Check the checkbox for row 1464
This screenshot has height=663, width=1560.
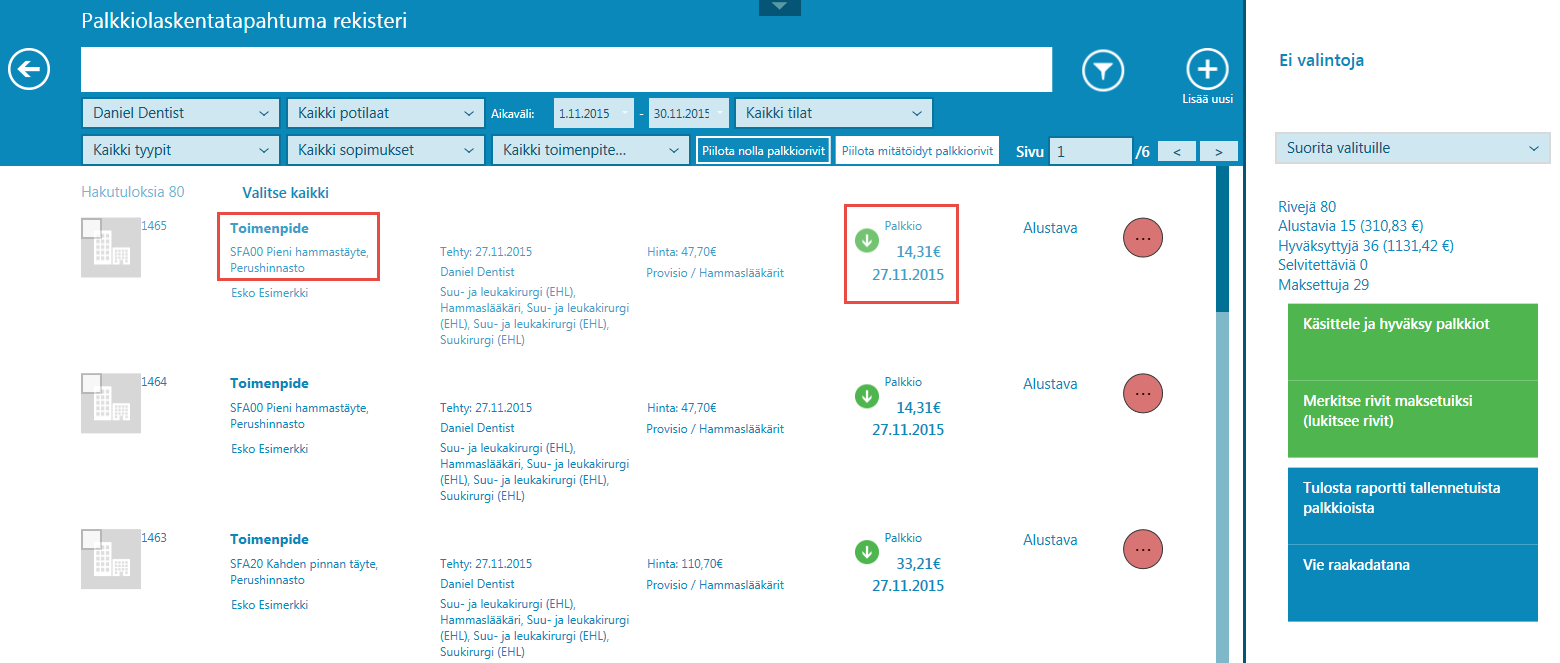click(x=90, y=383)
